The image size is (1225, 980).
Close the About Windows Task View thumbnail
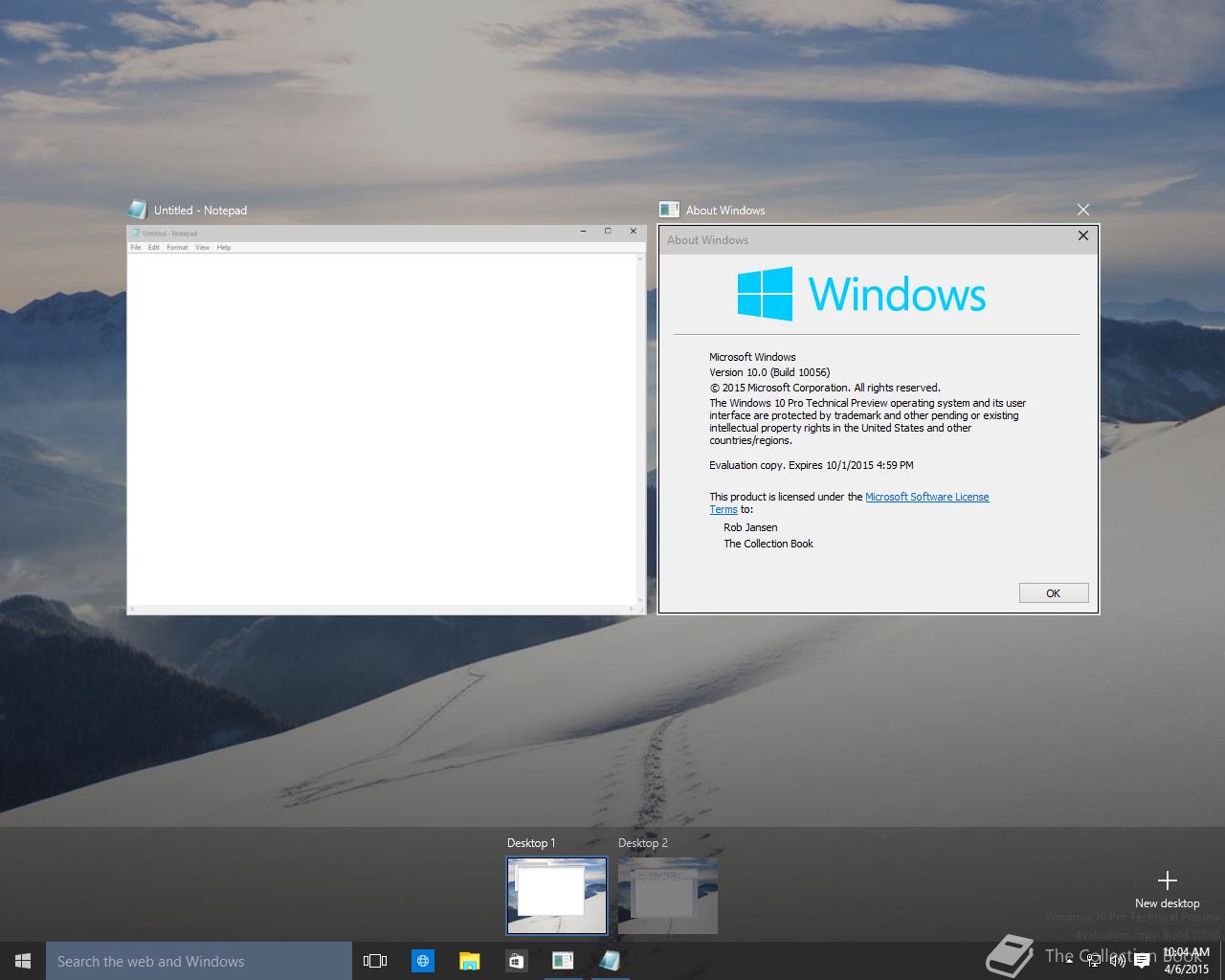click(1082, 210)
